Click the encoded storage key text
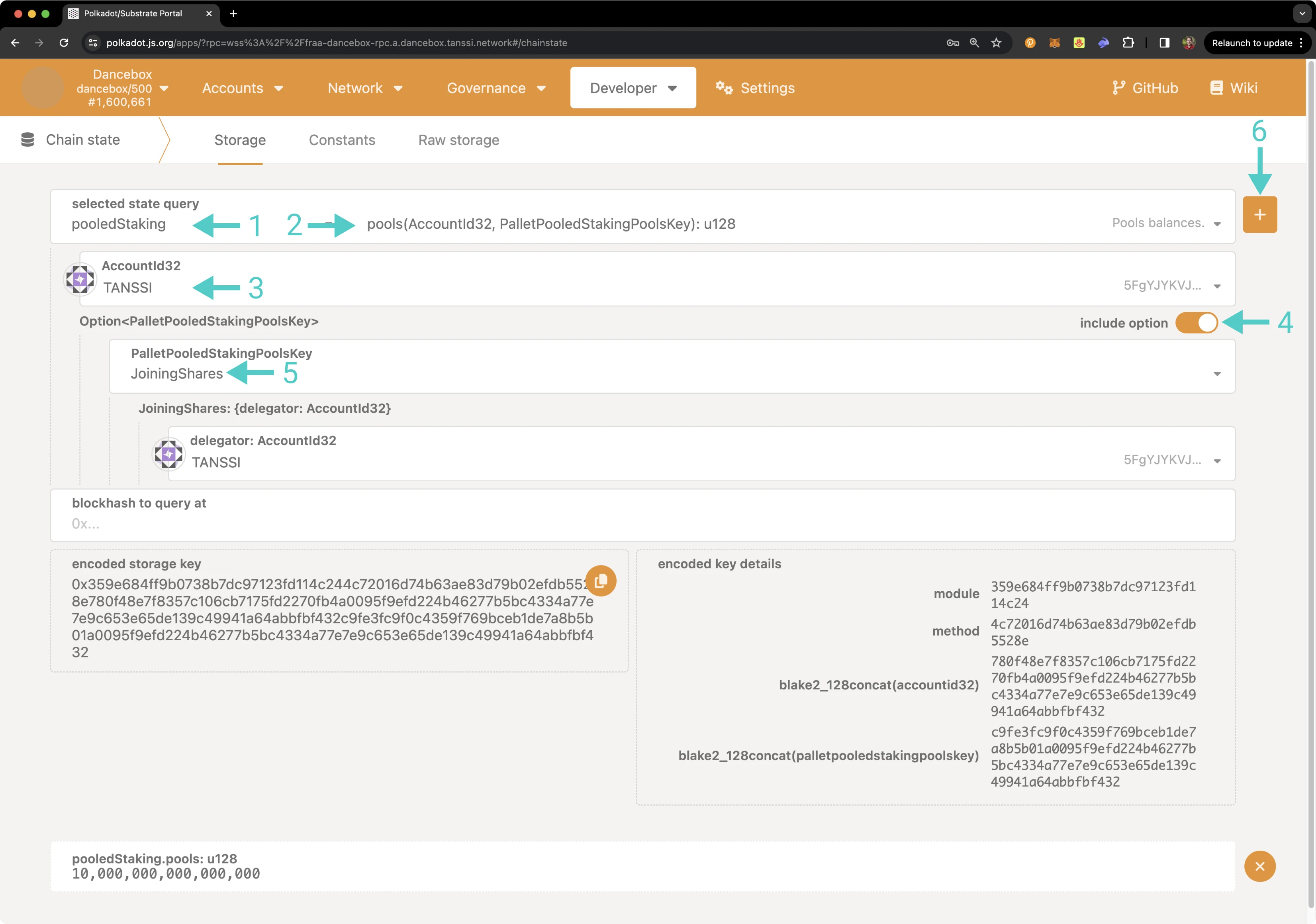 (x=332, y=618)
